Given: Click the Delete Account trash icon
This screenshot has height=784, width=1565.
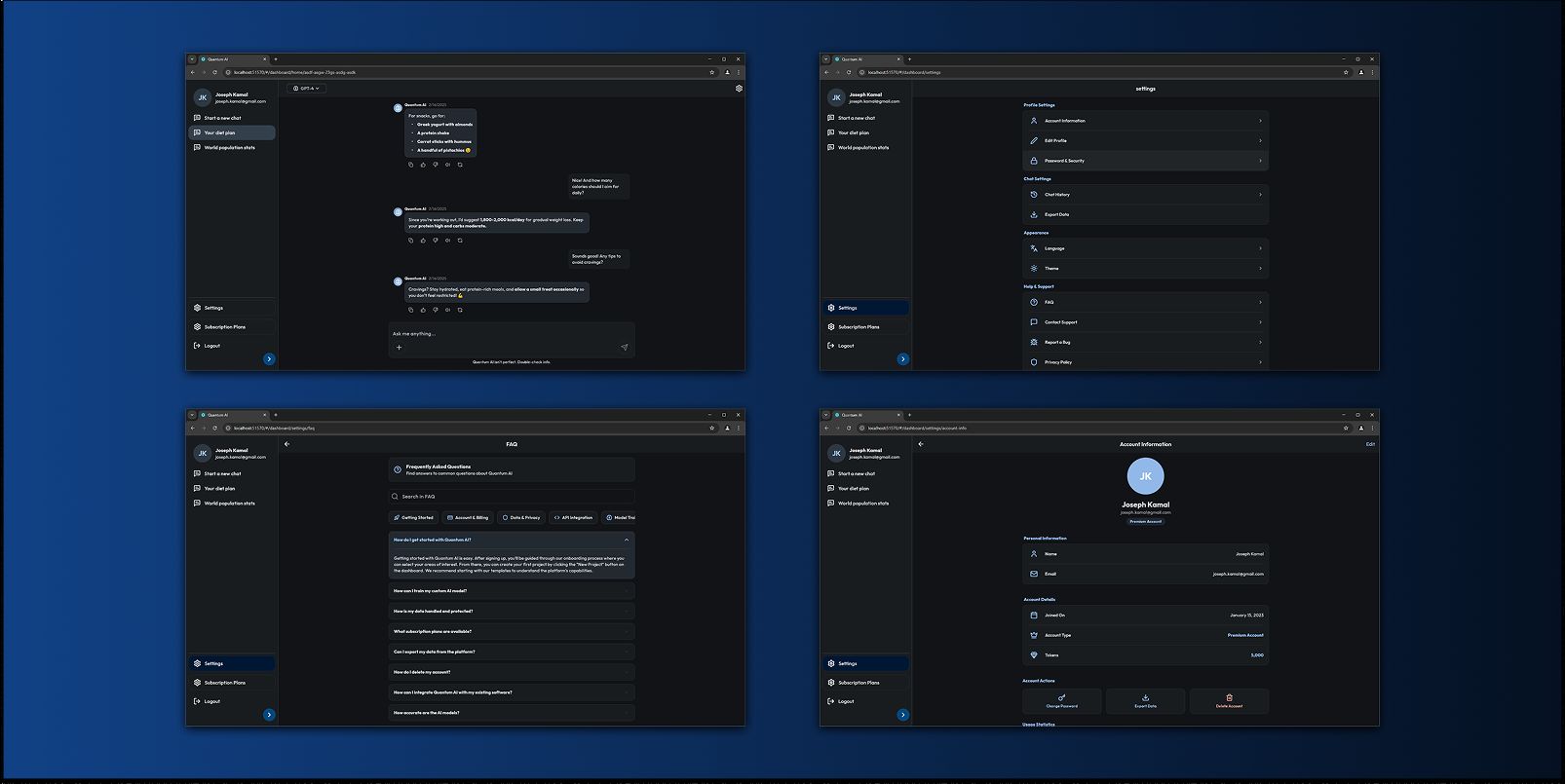Looking at the screenshot, I should [x=1229, y=697].
